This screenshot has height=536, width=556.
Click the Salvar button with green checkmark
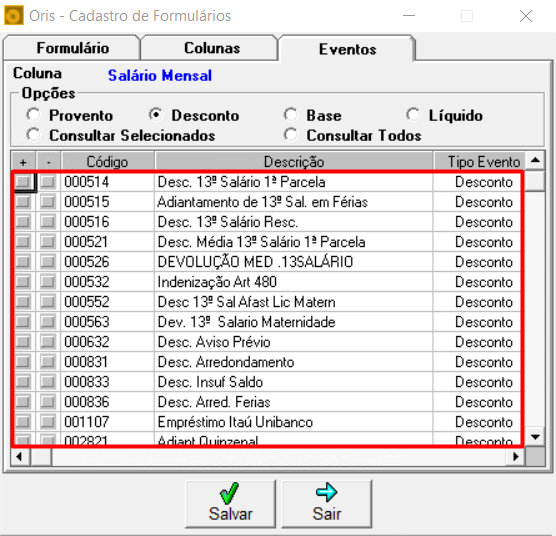tap(230, 504)
